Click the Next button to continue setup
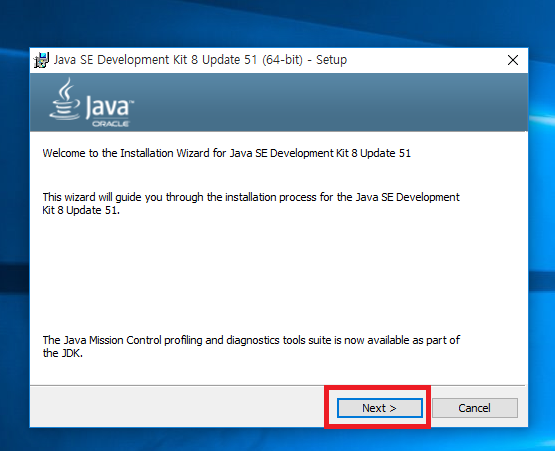 pos(379,408)
